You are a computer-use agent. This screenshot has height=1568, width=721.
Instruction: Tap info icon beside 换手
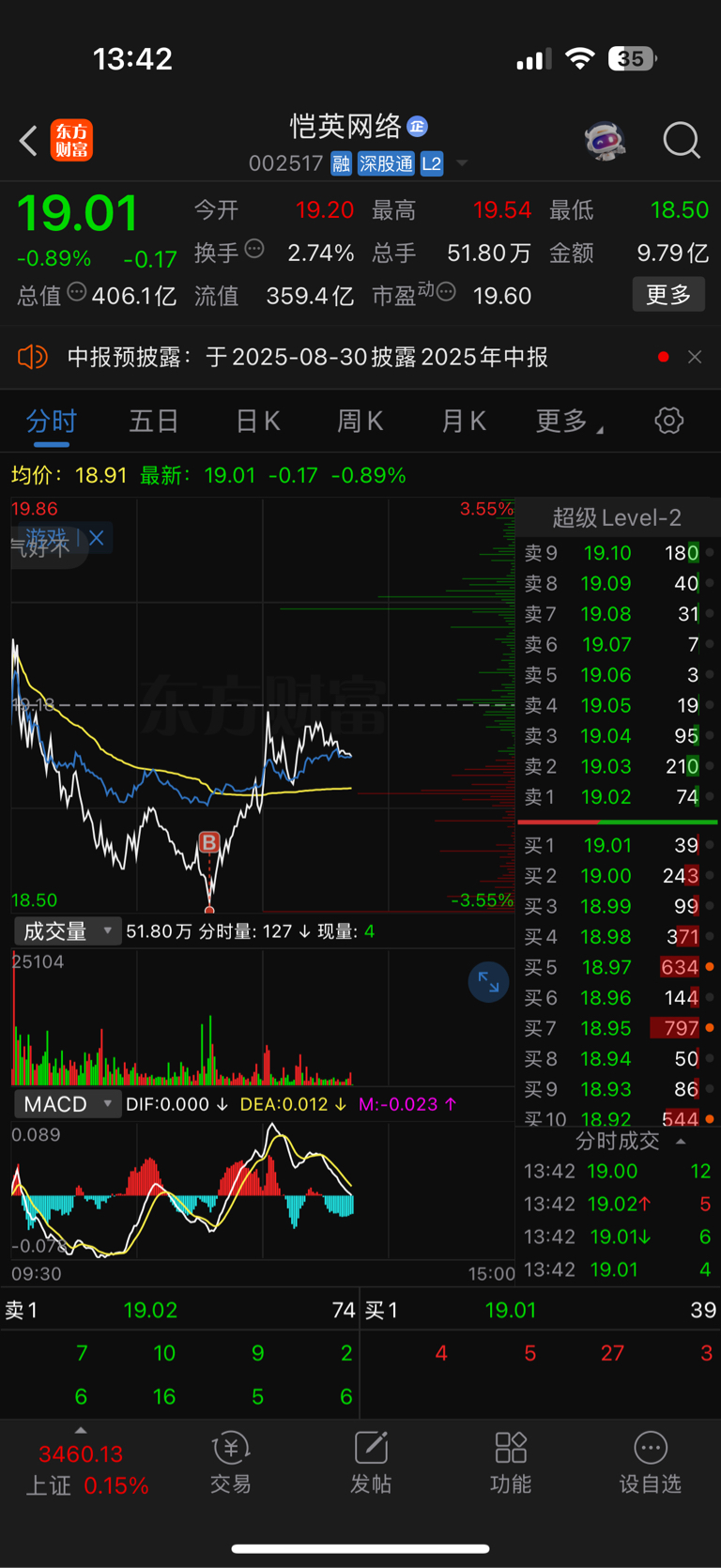254,249
